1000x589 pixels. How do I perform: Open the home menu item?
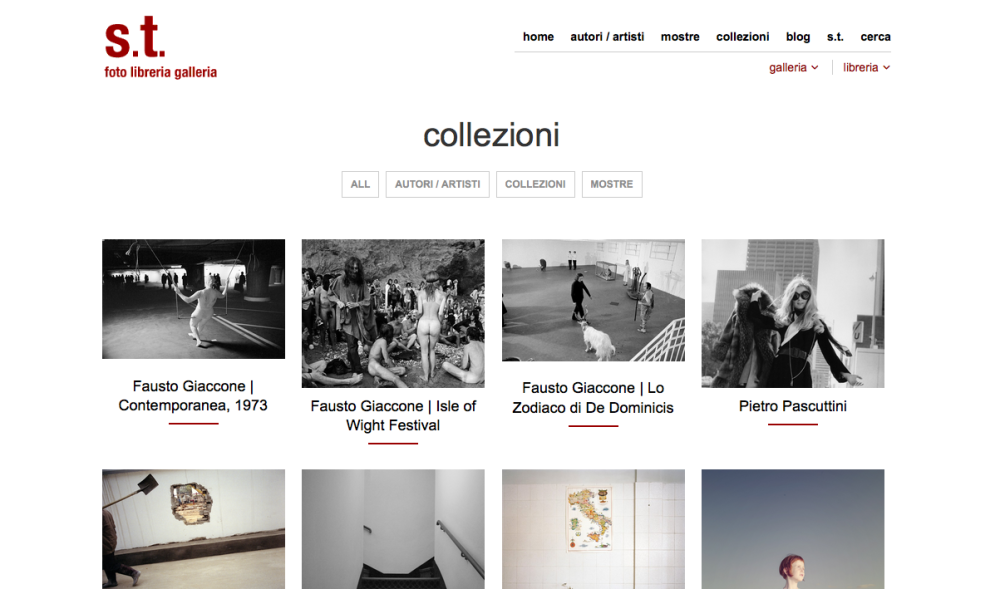point(538,37)
